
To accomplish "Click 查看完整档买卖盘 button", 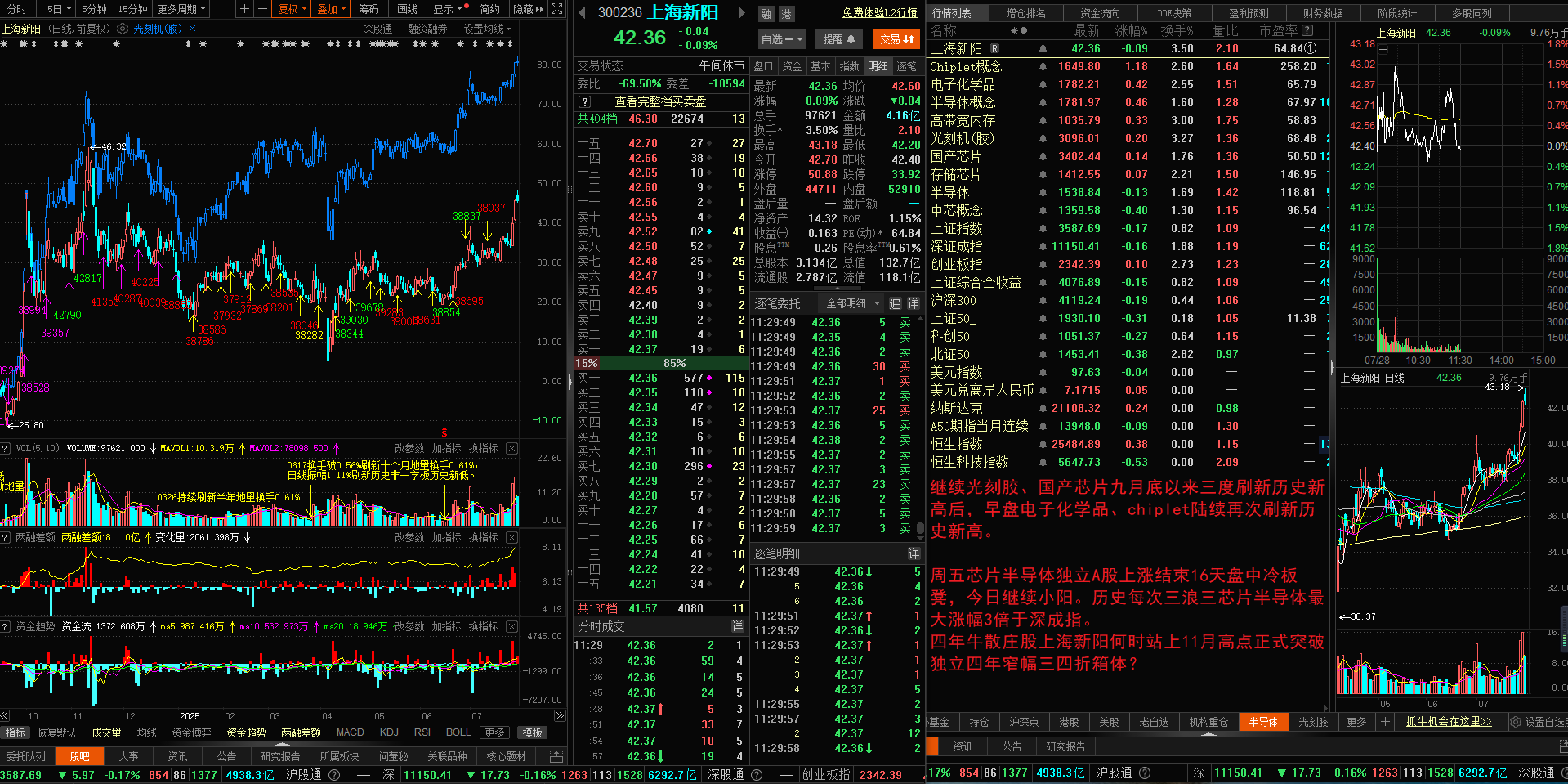I will (660, 102).
